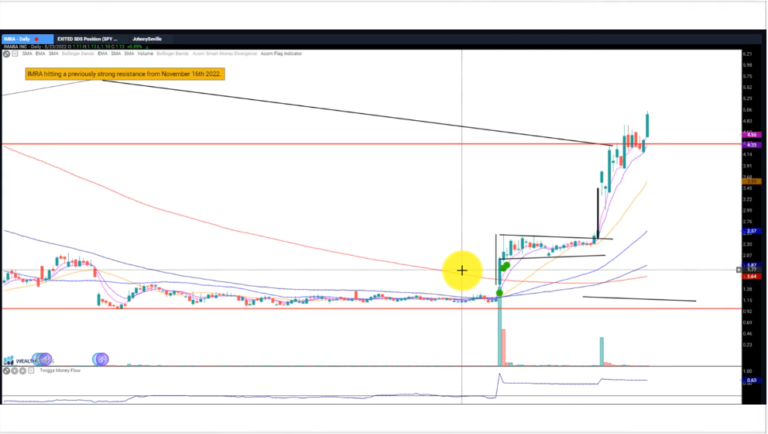Open the EXITED SDS Position tab
The height and width of the screenshot is (434, 768).
click(x=88, y=37)
